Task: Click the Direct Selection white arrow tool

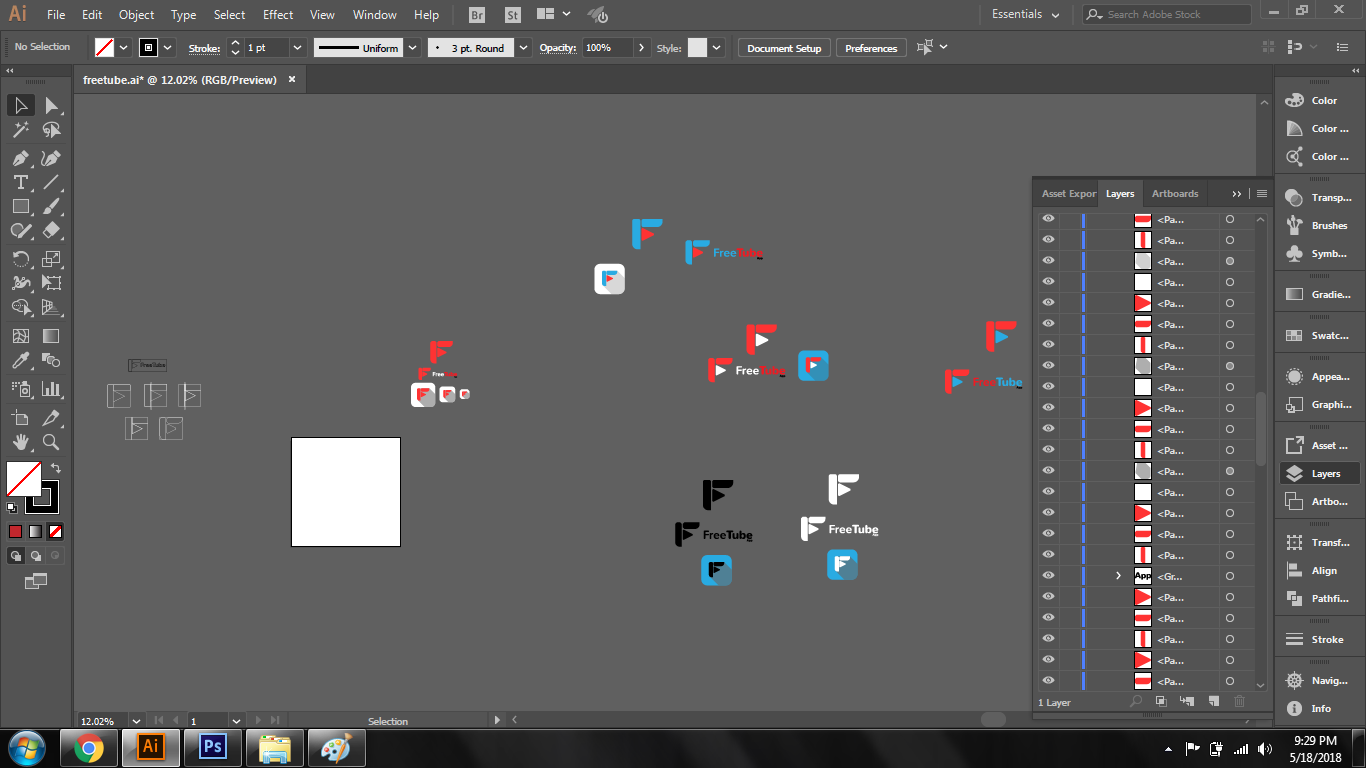Action: (51, 105)
